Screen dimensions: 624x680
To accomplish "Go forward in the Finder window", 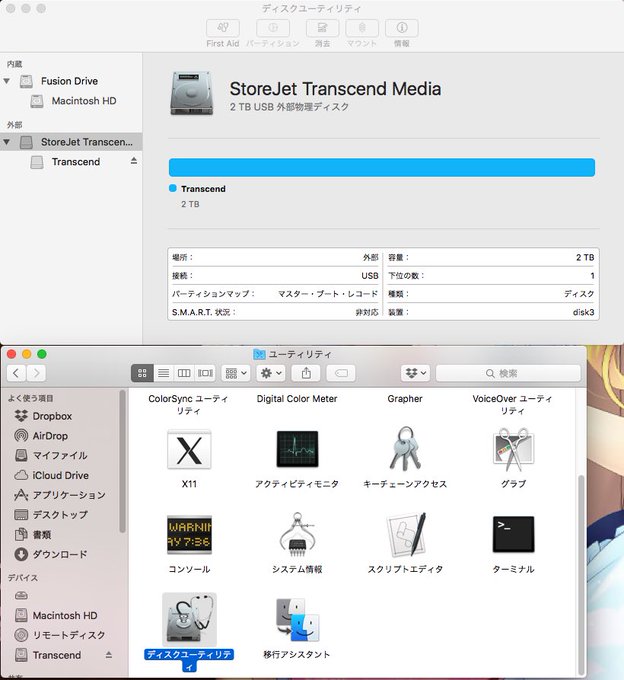I will (x=36, y=373).
